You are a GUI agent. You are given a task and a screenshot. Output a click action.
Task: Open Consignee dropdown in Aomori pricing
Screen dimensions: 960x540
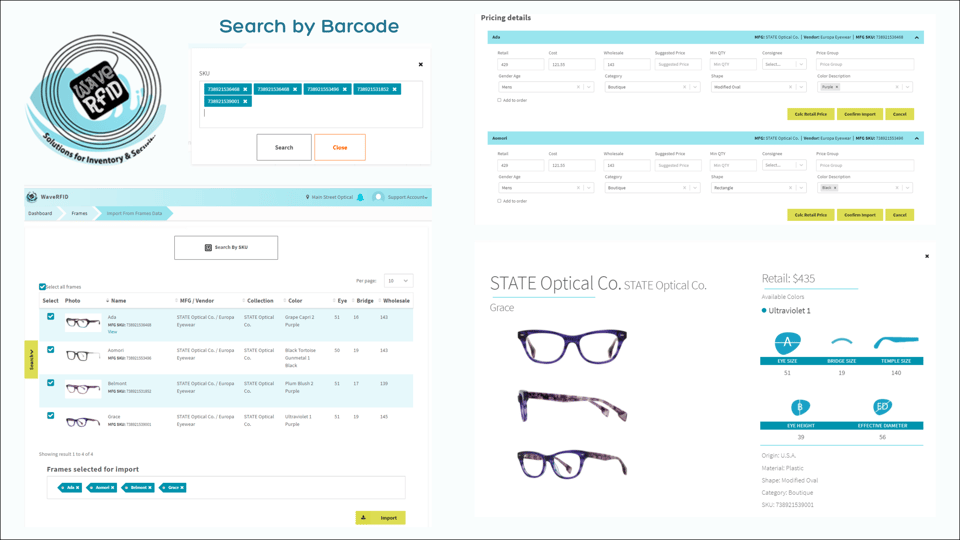(x=784, y=165)
